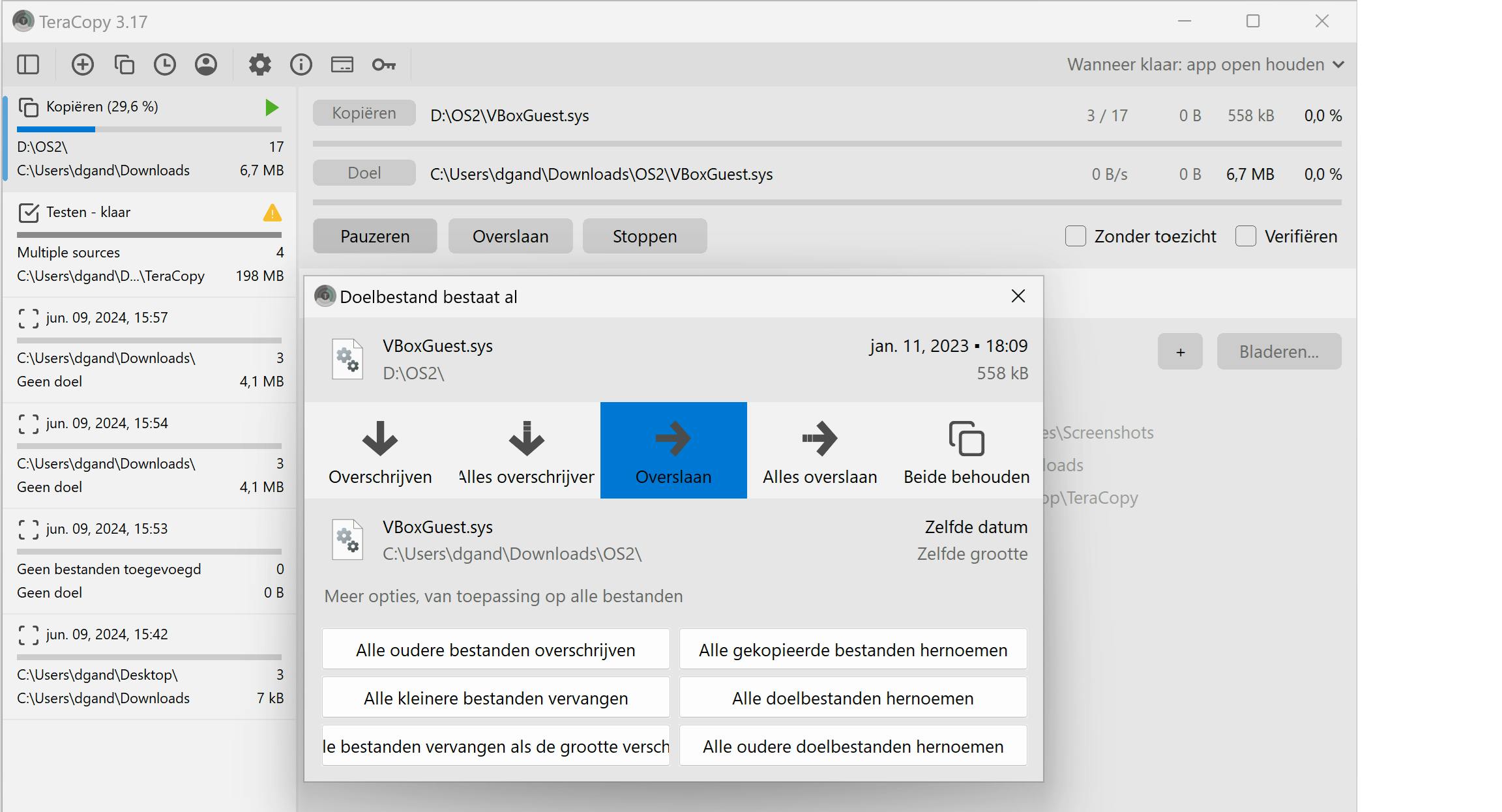Click the copy files toolbar icon
This screenshot has height=812, width=1502.
(124, 65)
